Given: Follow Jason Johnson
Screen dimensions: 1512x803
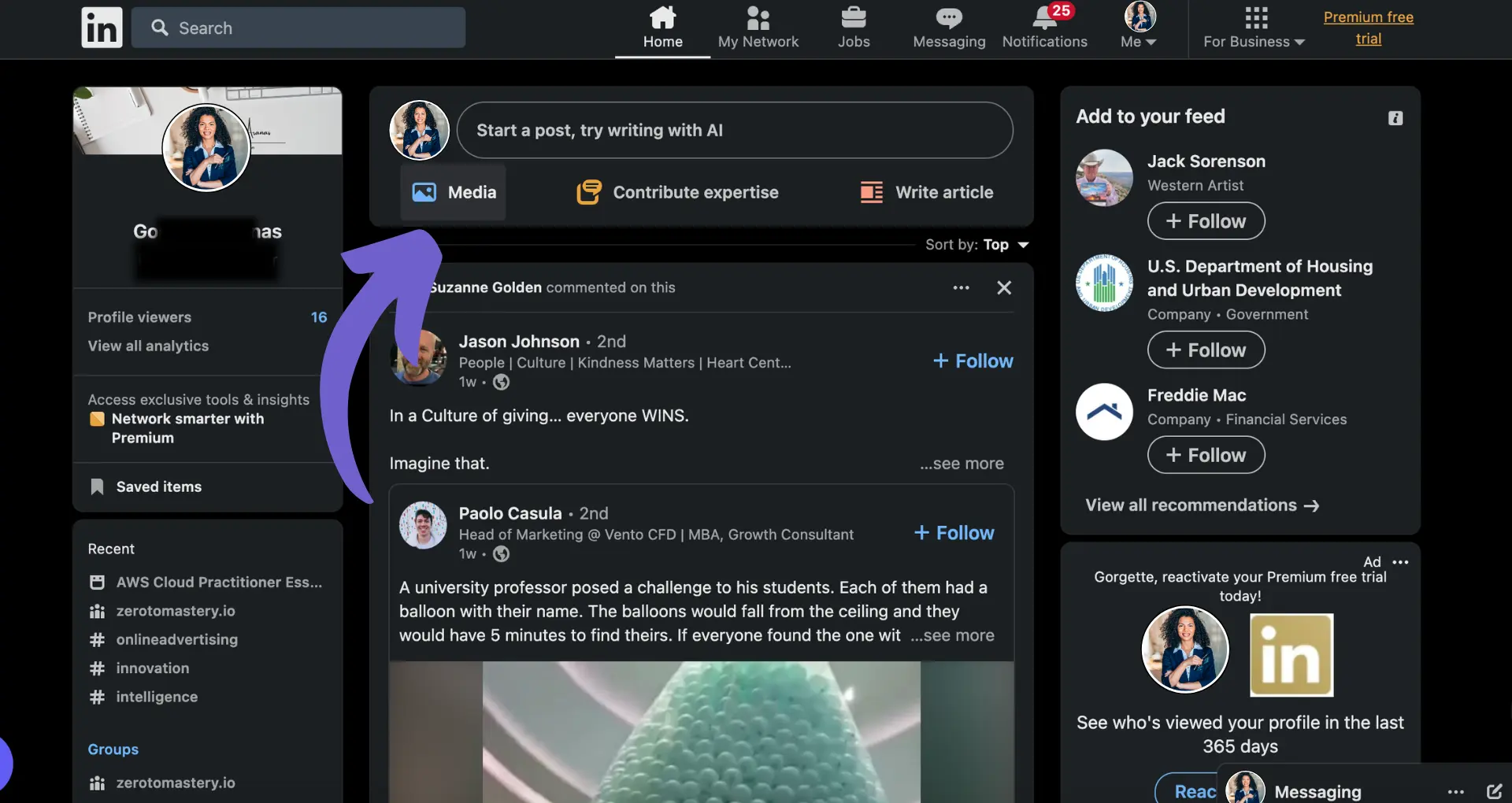Looking at the screenshot, I should pos(973,361).
